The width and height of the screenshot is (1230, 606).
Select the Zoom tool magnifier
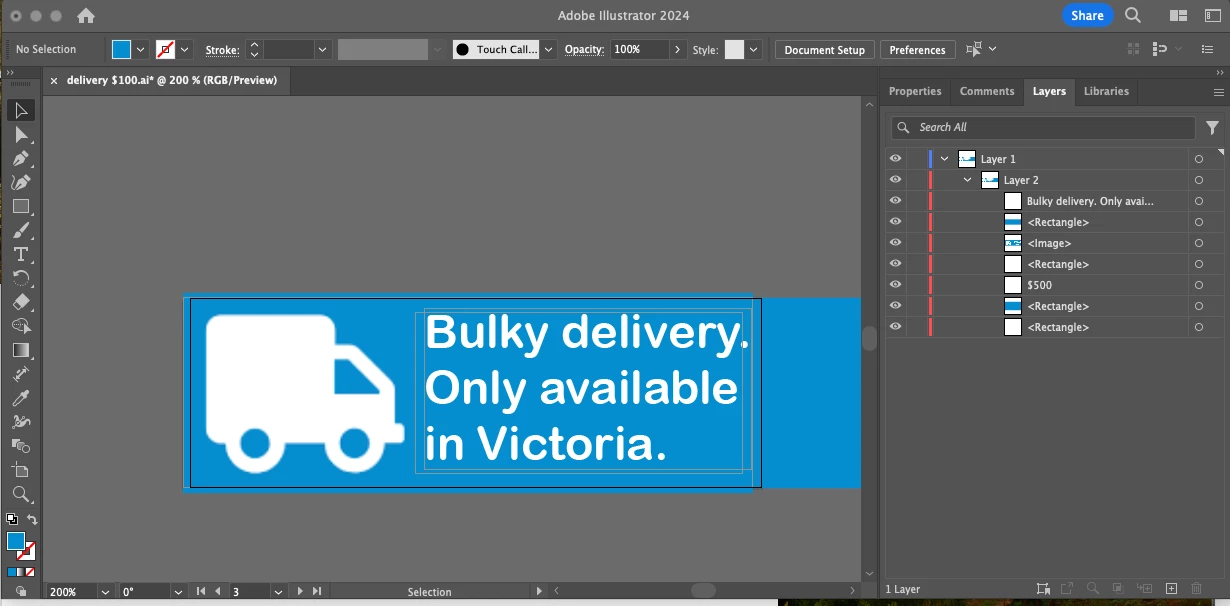(x=21, y=494)
